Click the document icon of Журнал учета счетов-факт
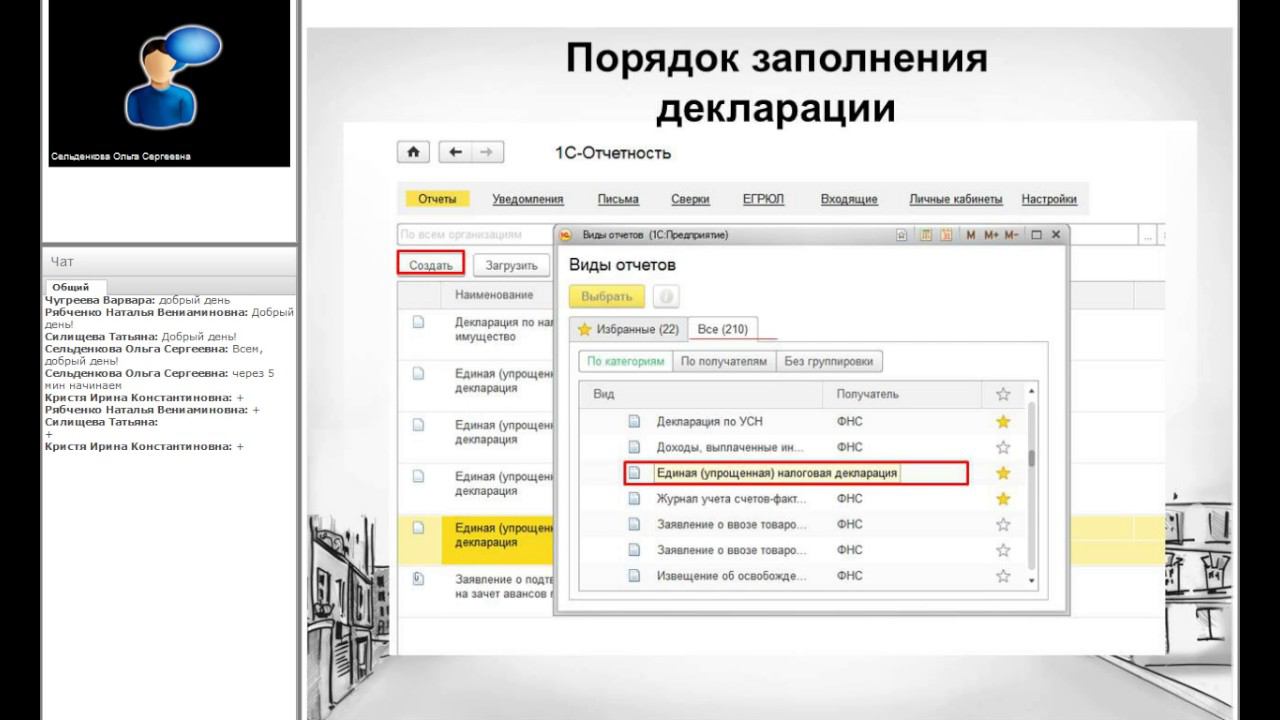The height and width of the screenshot is (720, 1280). pos(634,498)
